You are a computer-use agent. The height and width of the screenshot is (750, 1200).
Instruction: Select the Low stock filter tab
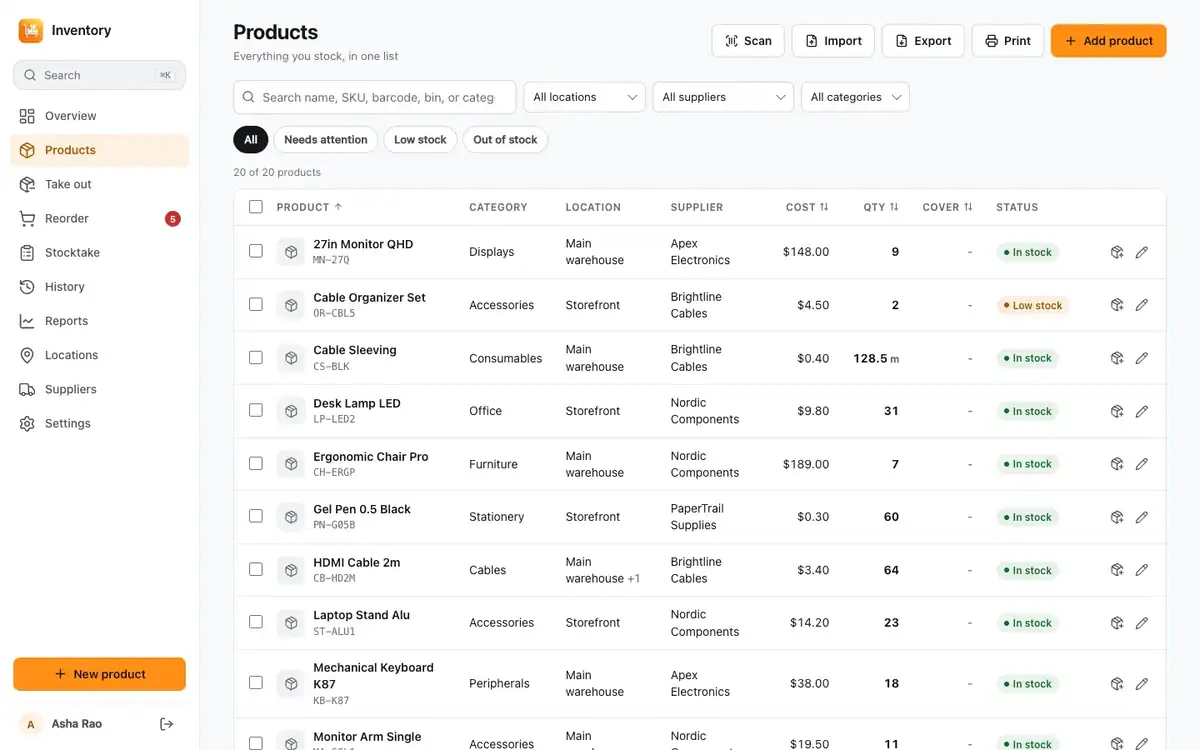click(420, 140)
